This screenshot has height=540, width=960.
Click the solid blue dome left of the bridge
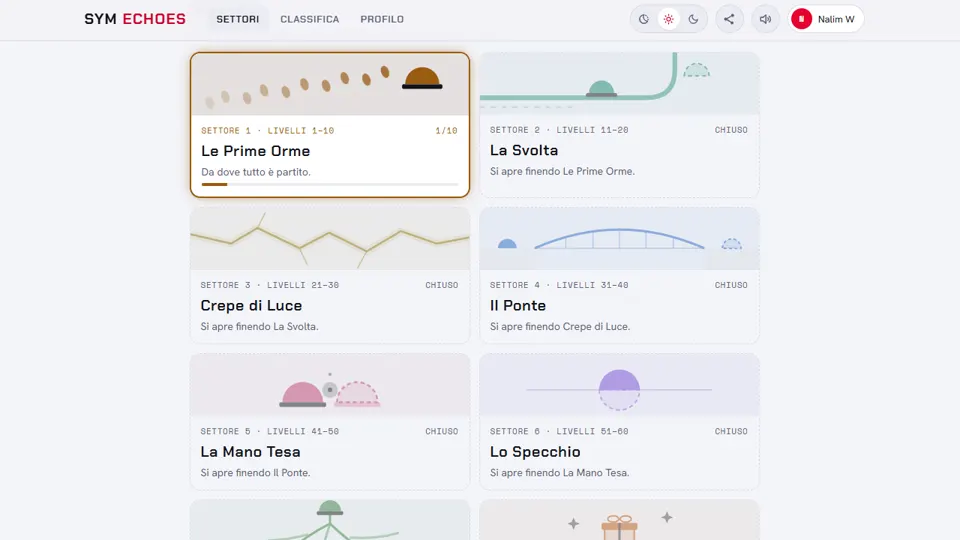[507, 244]
